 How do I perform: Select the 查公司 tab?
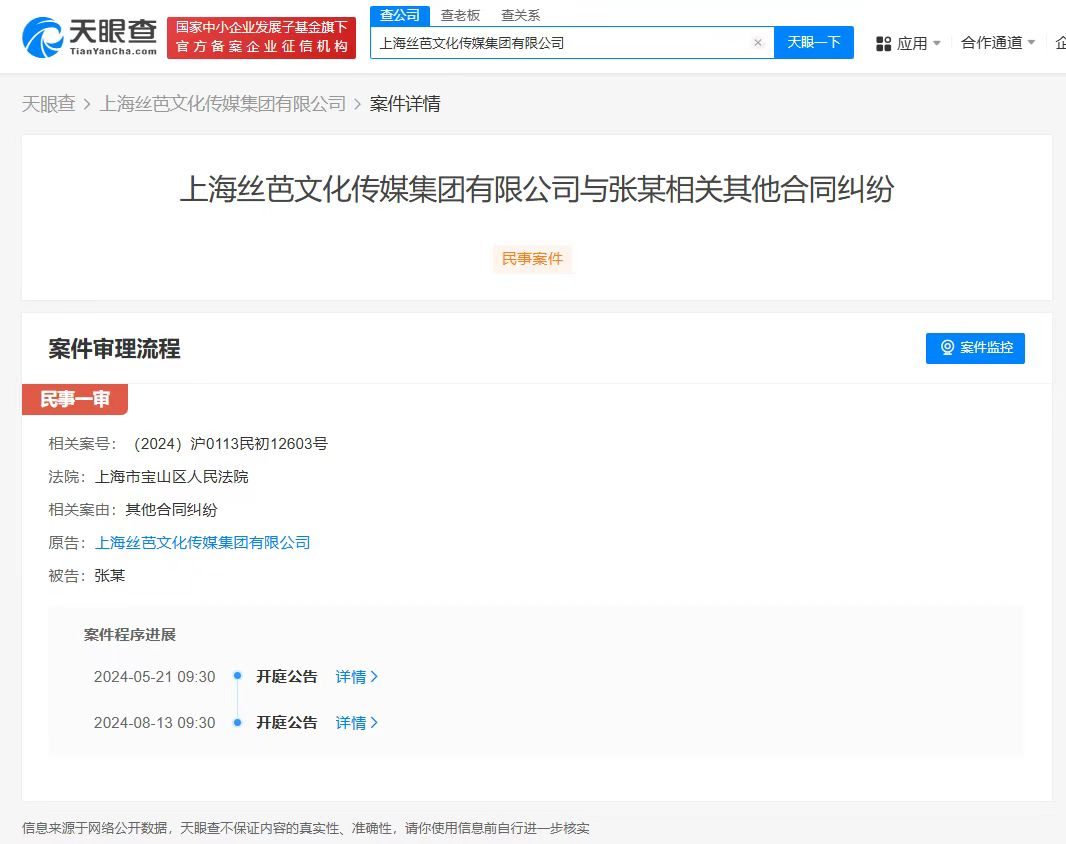[x=399, y=15]
